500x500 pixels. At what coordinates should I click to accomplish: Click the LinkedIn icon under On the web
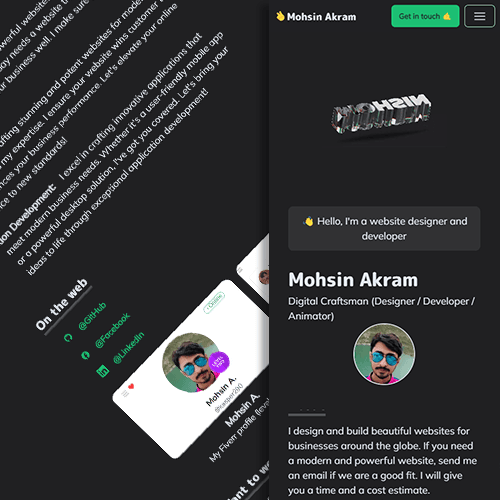click(x=103, y=371)
